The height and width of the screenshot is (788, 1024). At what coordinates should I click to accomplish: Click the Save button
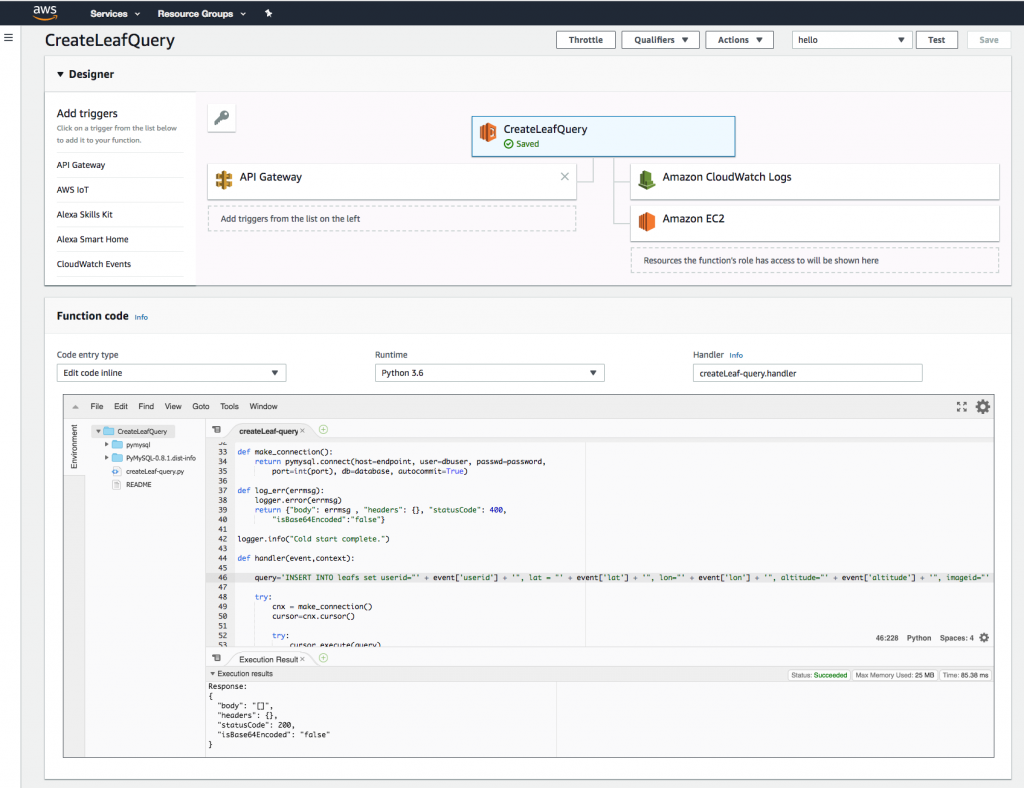click(x=989, y=40)
